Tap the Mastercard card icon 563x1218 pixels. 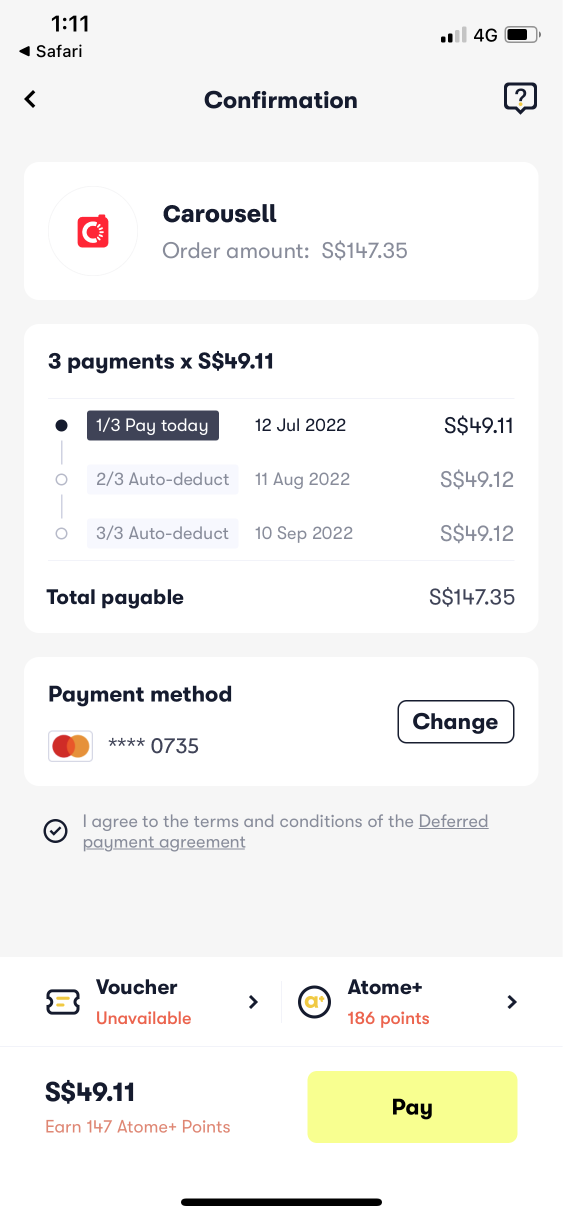[71, 746]
